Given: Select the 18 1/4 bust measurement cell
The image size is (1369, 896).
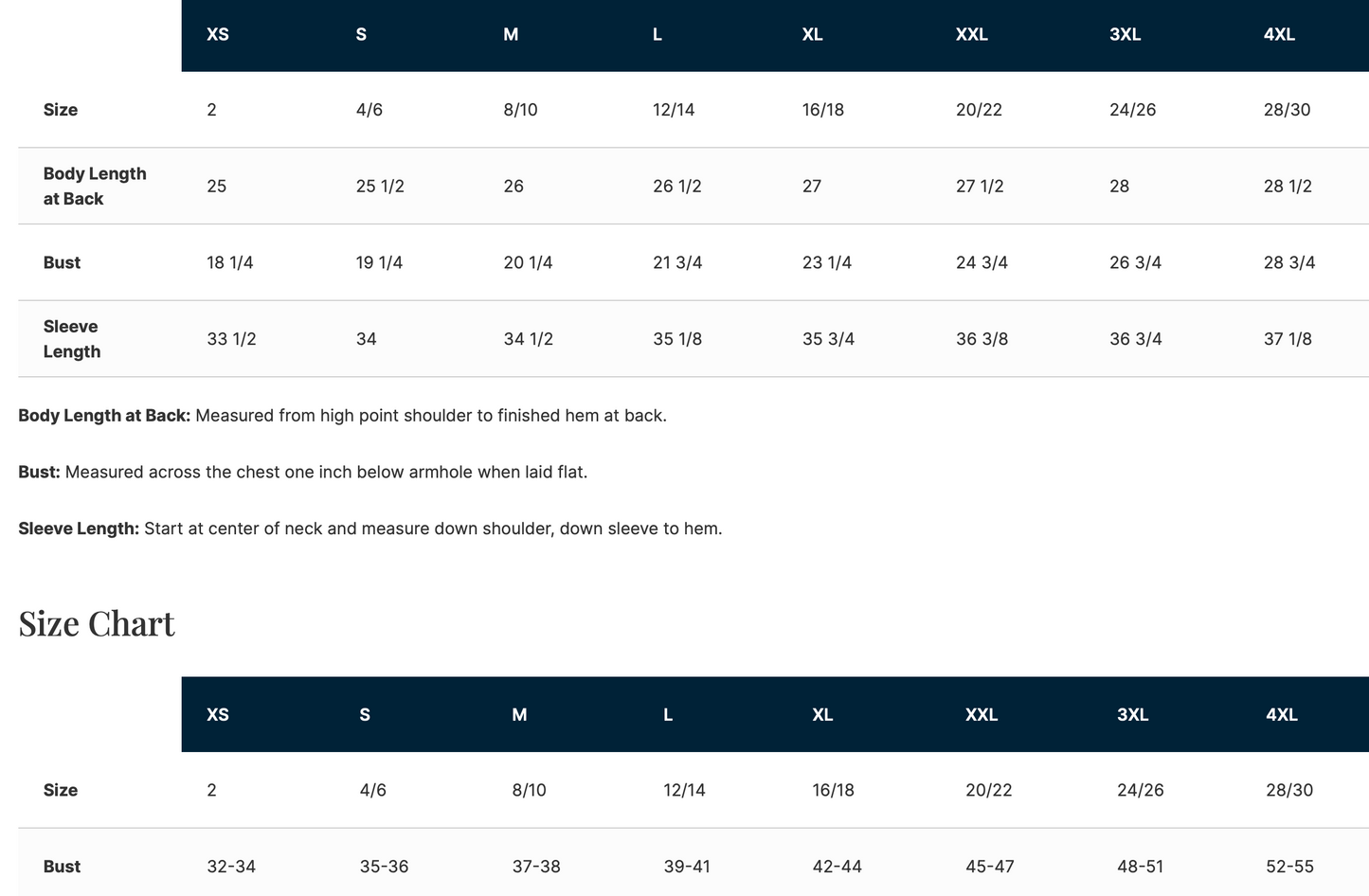Looking at the screenshot, I should (x=230, y=263).
